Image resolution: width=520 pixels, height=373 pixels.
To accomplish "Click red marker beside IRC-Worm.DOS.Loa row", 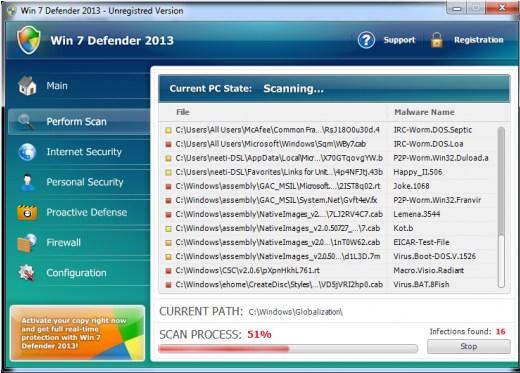I will click(168, 144).
